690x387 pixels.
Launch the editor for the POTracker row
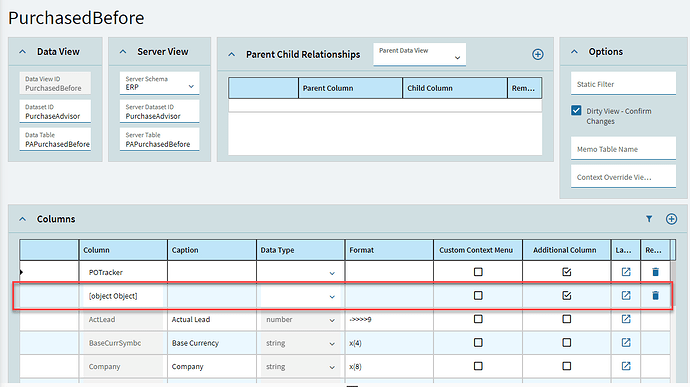tap(626, 272)
